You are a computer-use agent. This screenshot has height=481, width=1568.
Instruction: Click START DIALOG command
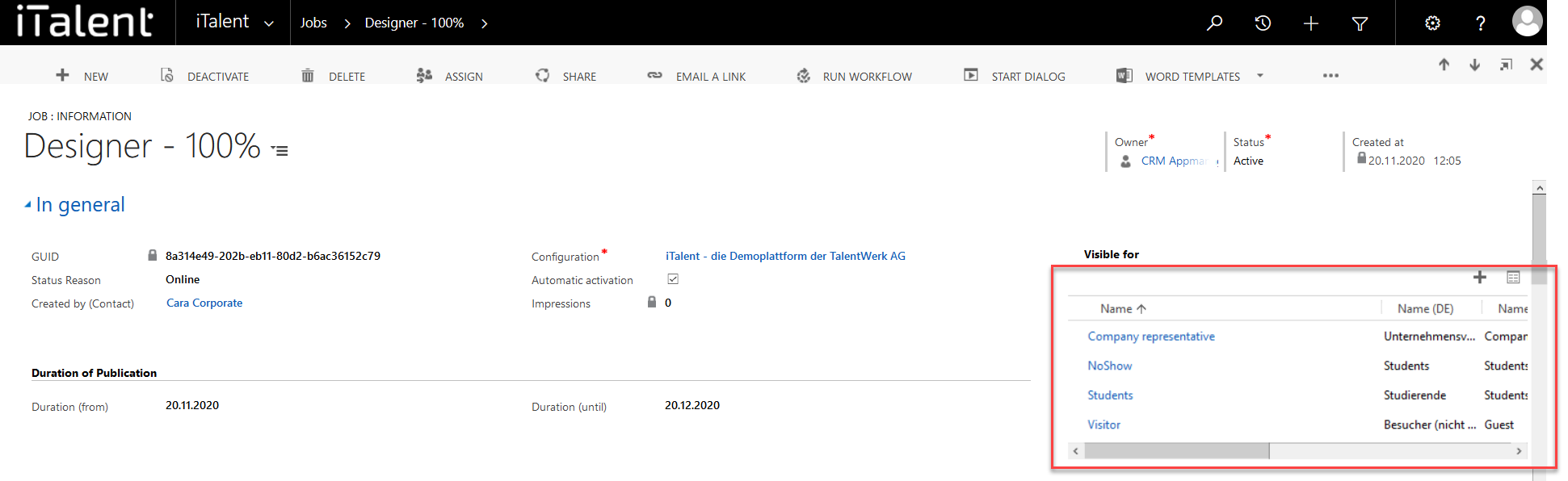coord(1015,76)
